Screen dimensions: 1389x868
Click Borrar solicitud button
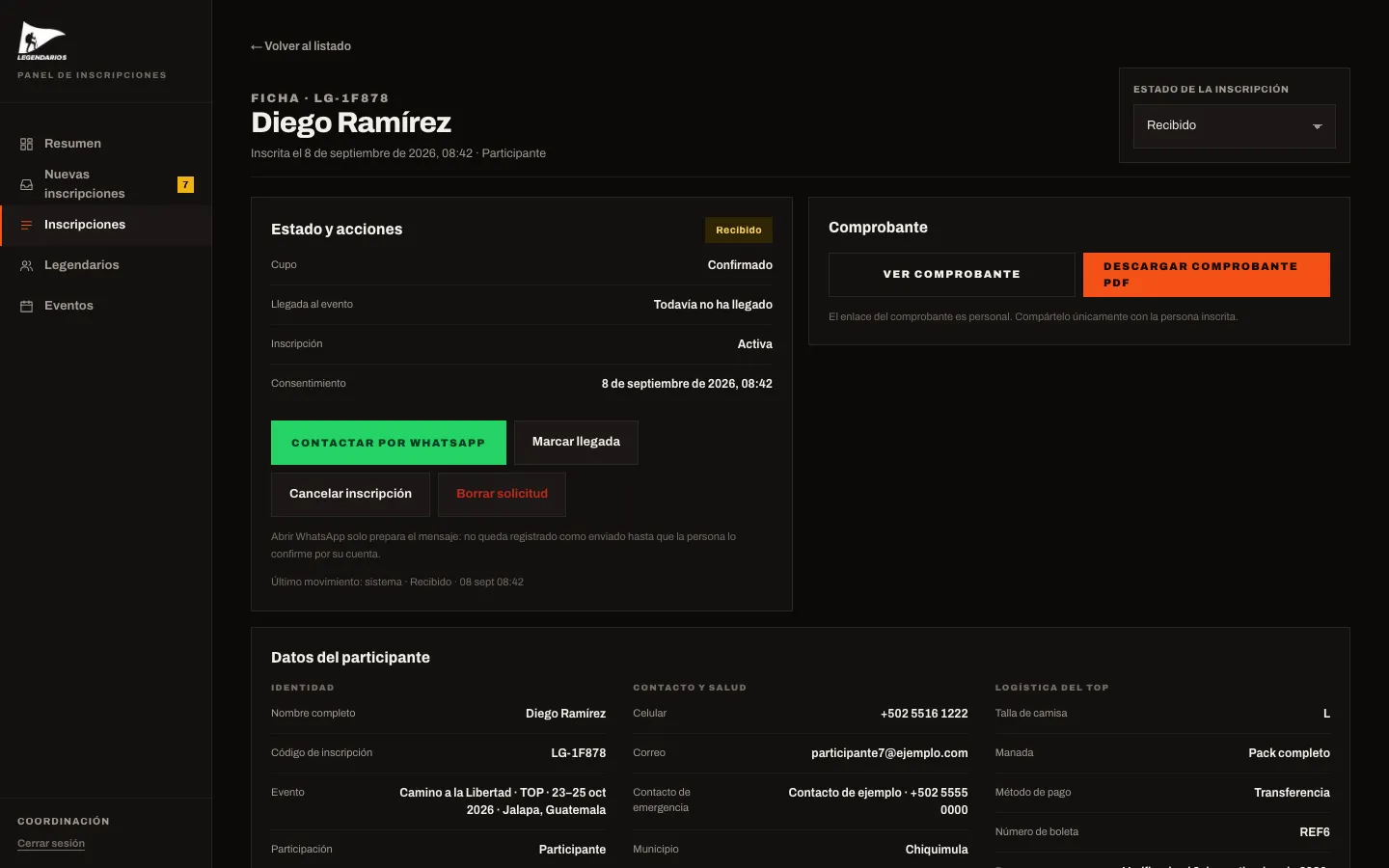[x=502, y=494]
